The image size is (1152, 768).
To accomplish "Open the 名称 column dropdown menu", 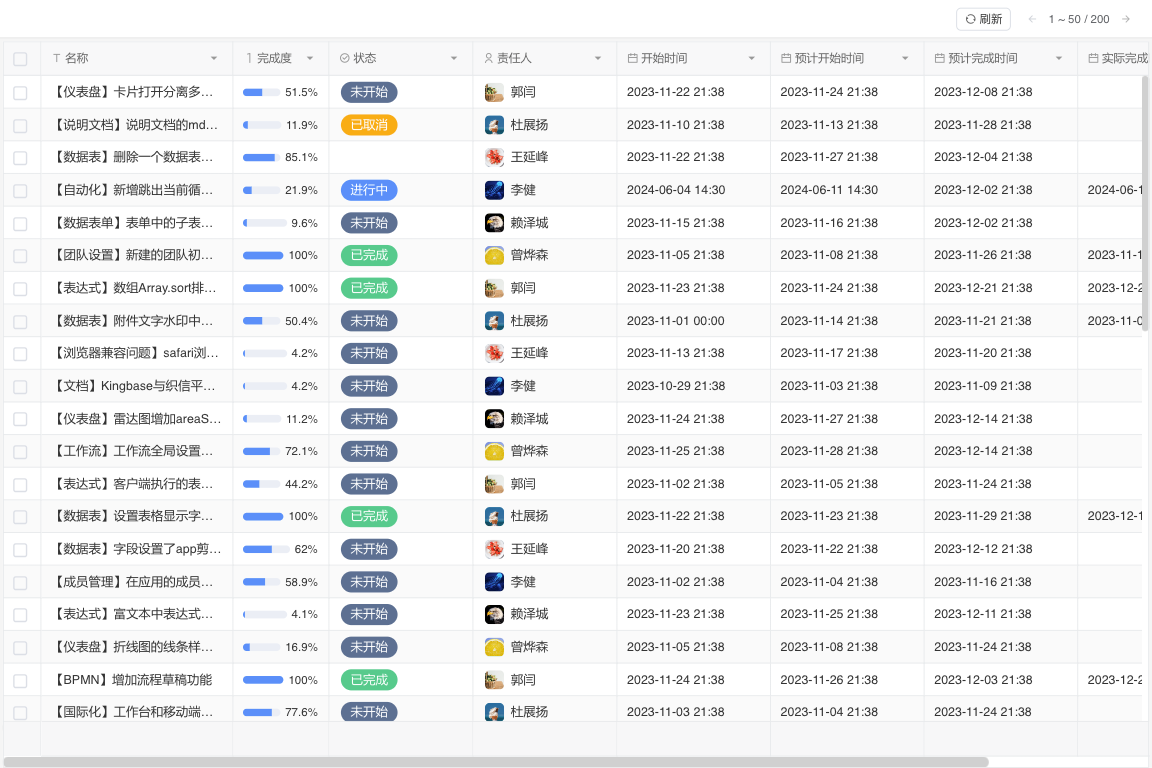I will [214, 58].
